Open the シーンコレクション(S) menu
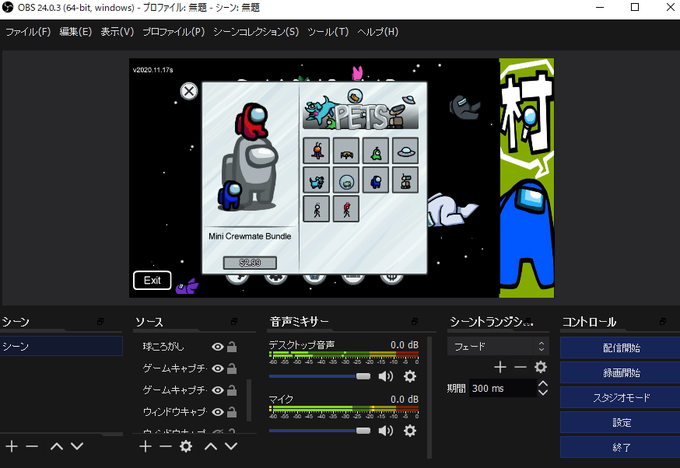Image resolution: width=680 pixels, height=468 pixels. pos(256,32)
